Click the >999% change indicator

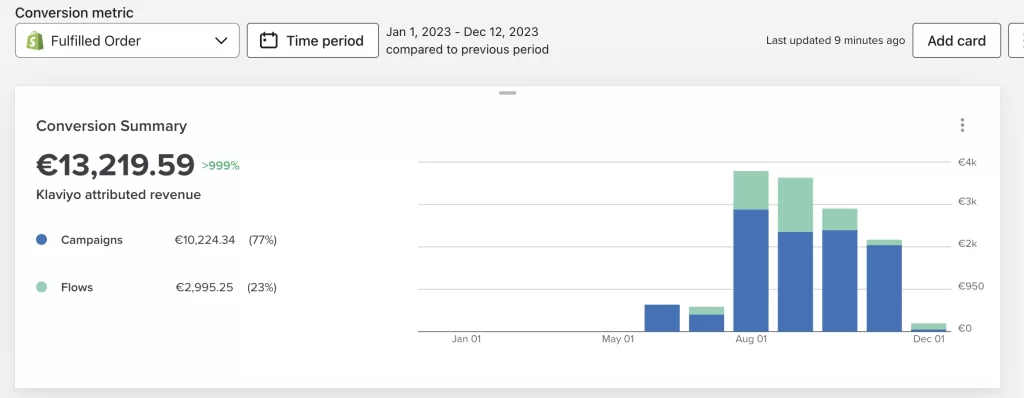(x=221, y=166)
